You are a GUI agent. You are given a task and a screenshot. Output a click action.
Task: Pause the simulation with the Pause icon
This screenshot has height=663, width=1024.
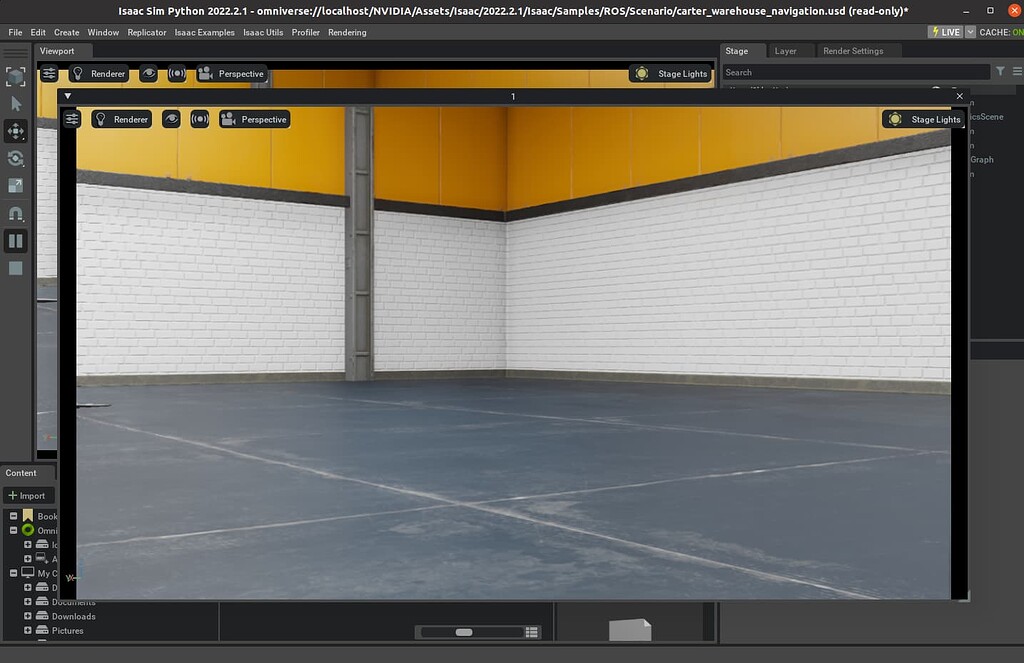tap(14, 240)
